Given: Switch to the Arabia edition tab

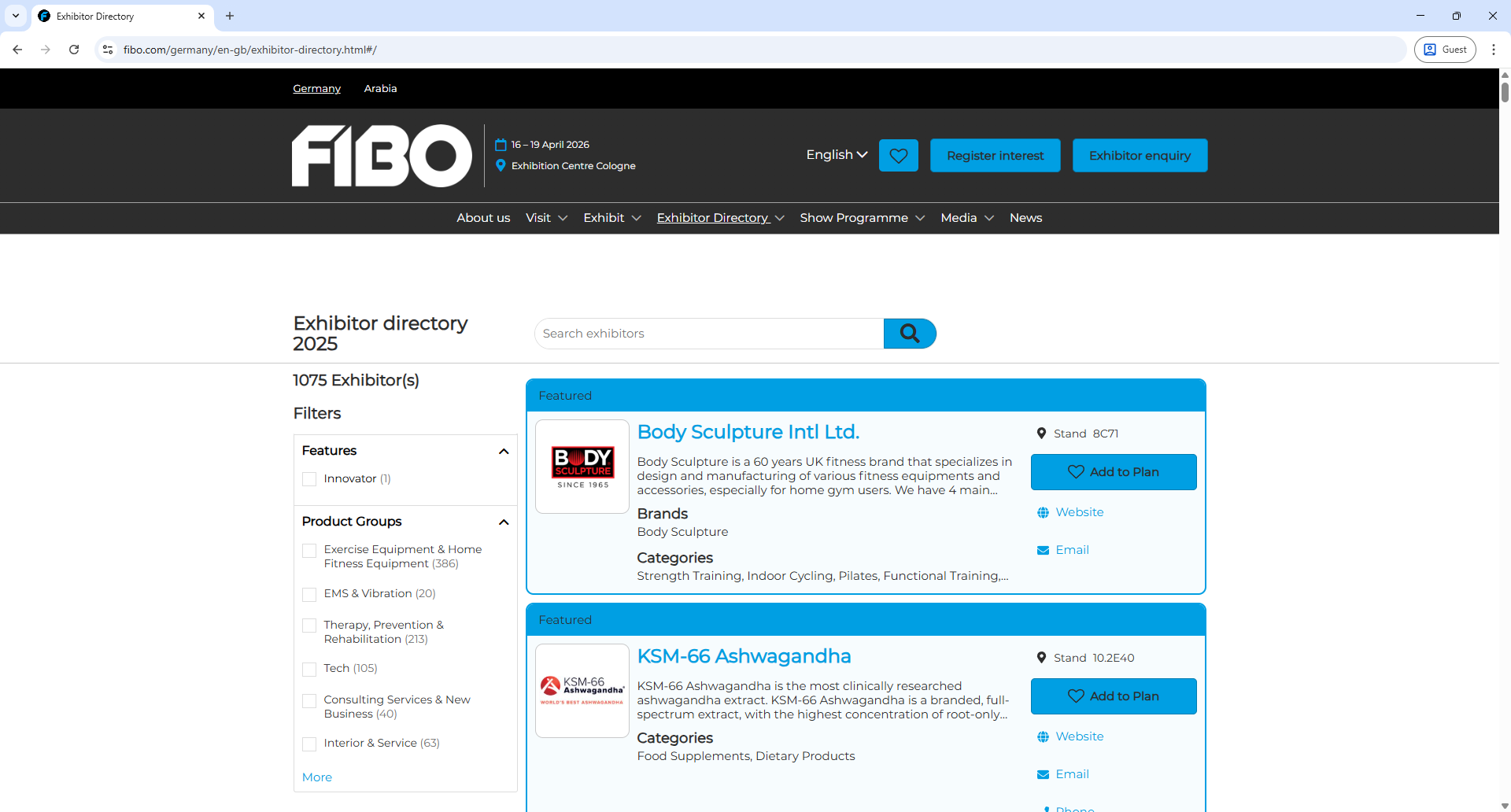Looking at the screenshot, I should tap(380, 88).
